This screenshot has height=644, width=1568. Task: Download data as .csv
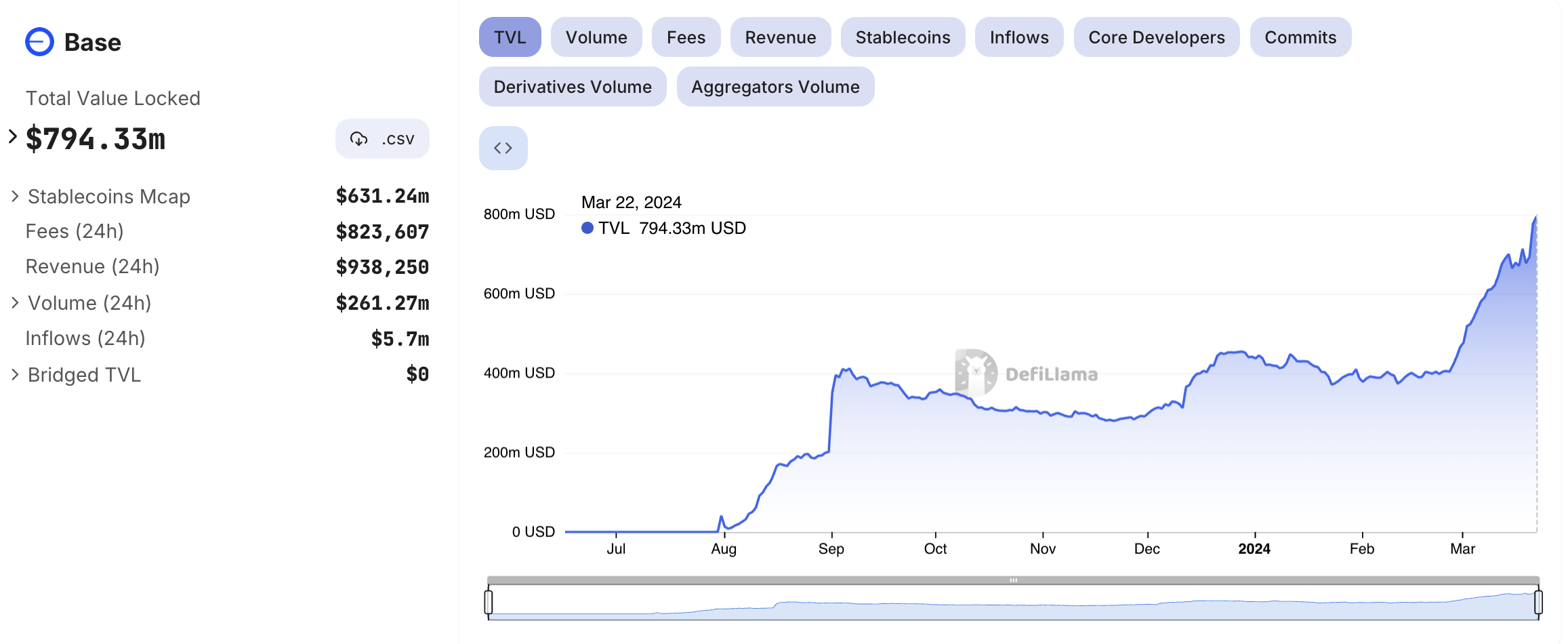click(x=382, y=139)
